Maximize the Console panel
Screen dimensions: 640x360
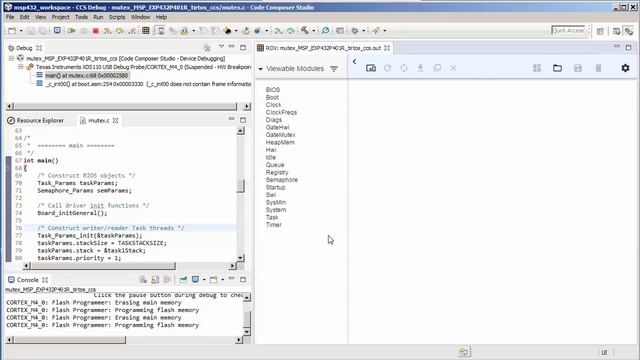click(x=243, y=280)
